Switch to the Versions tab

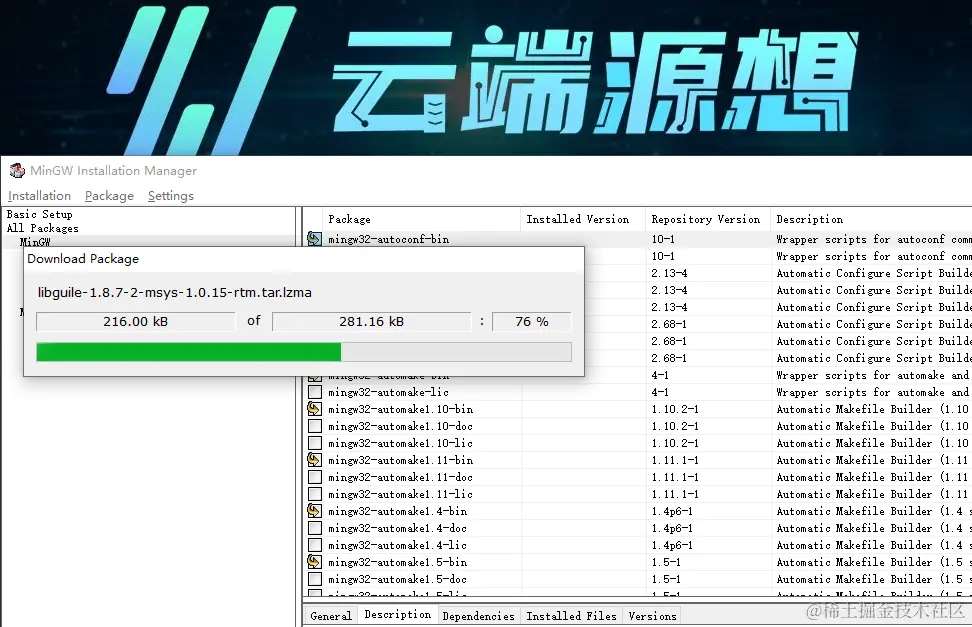click(652, 616)
